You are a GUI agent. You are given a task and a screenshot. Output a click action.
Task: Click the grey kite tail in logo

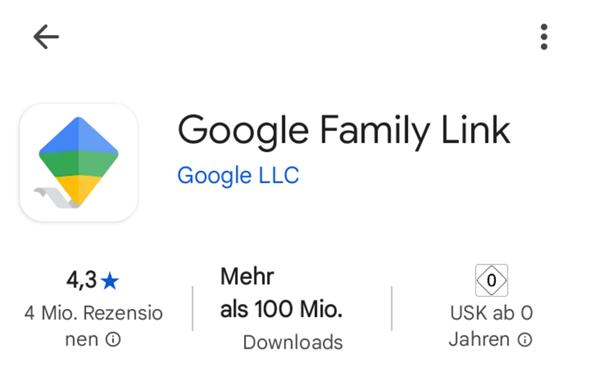pos(55,198)
